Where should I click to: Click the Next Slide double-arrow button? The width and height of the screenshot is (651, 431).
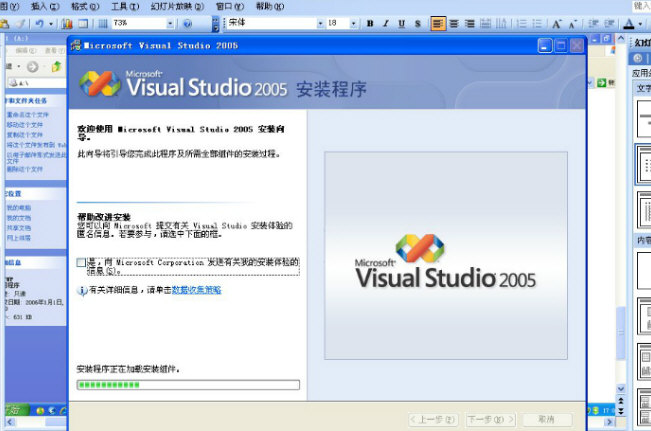(x=621, y=411)
